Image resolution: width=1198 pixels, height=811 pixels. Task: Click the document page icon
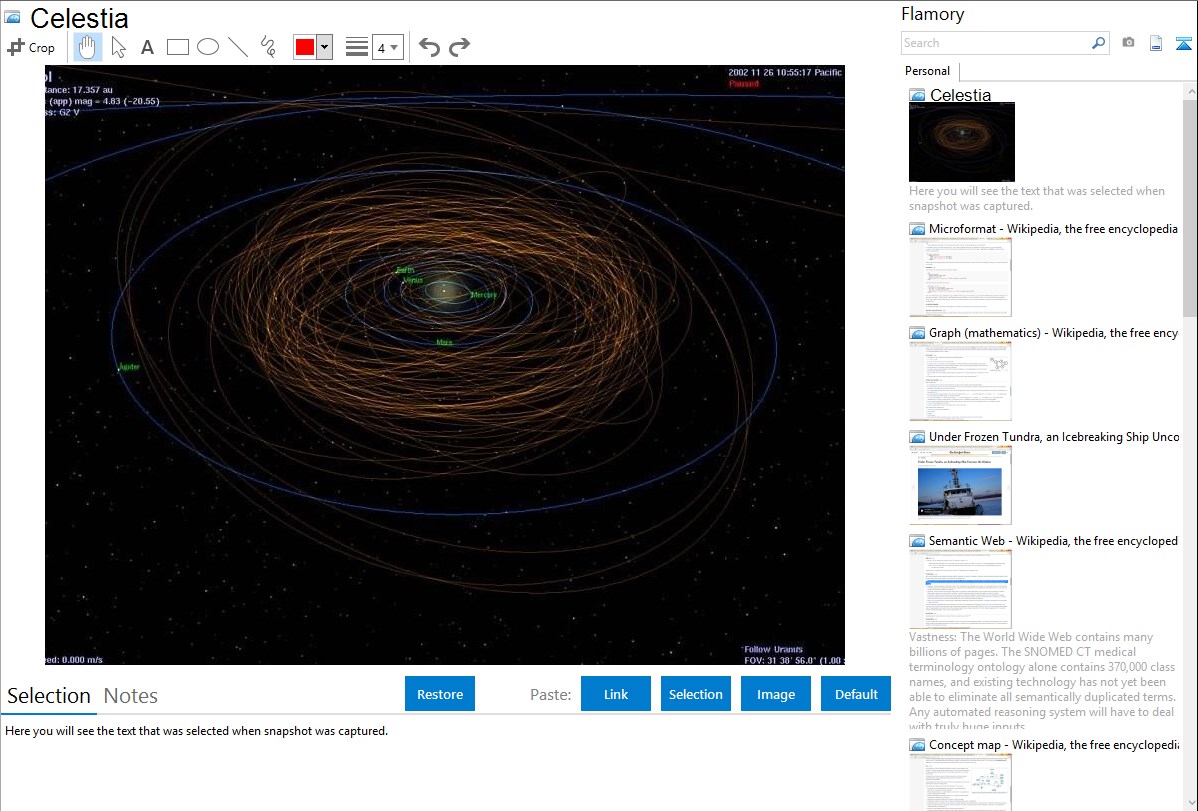1156,43
